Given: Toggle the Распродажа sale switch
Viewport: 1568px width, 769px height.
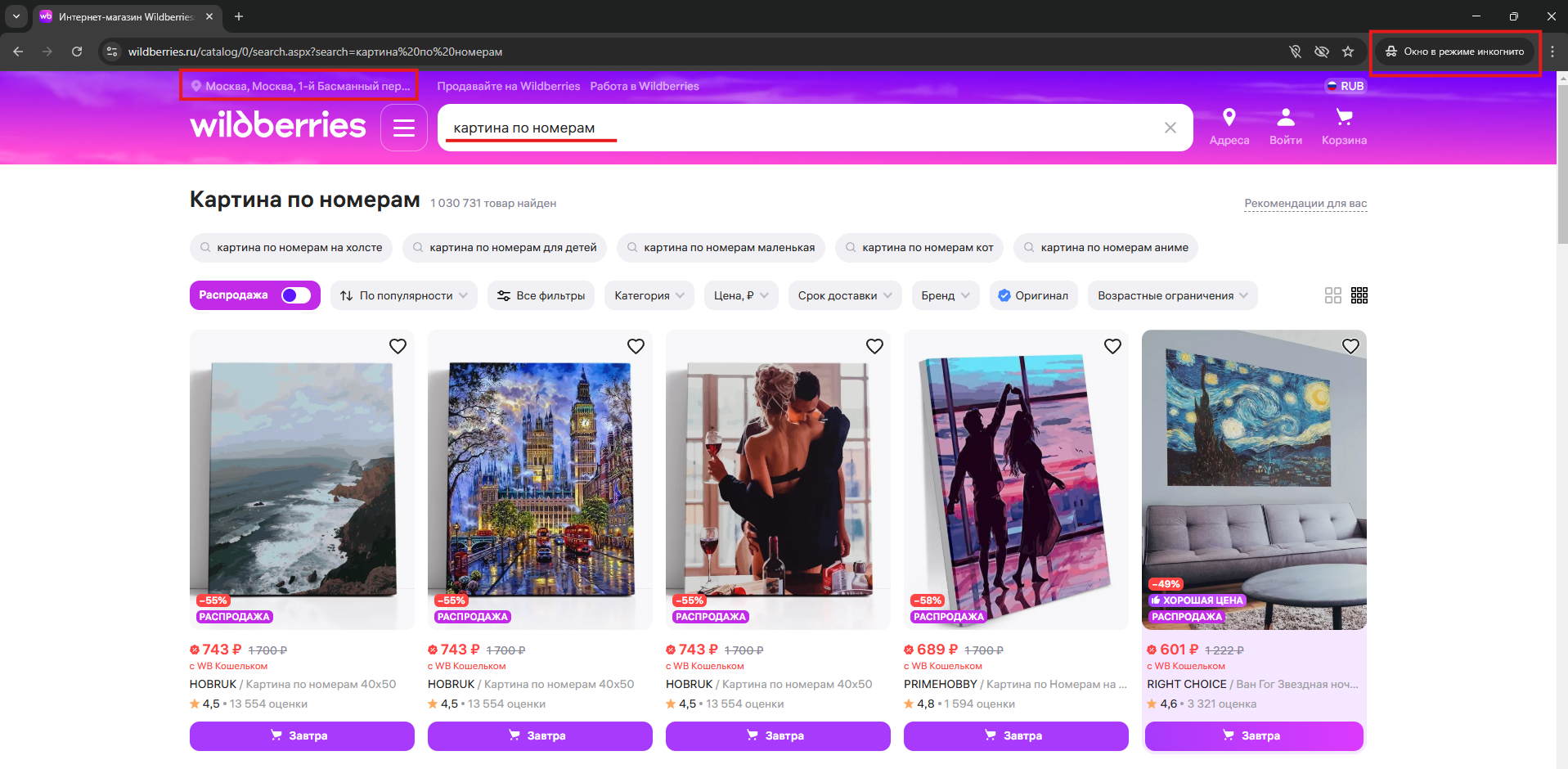Looking at the screenshot, I should click(x=295, y=295).
